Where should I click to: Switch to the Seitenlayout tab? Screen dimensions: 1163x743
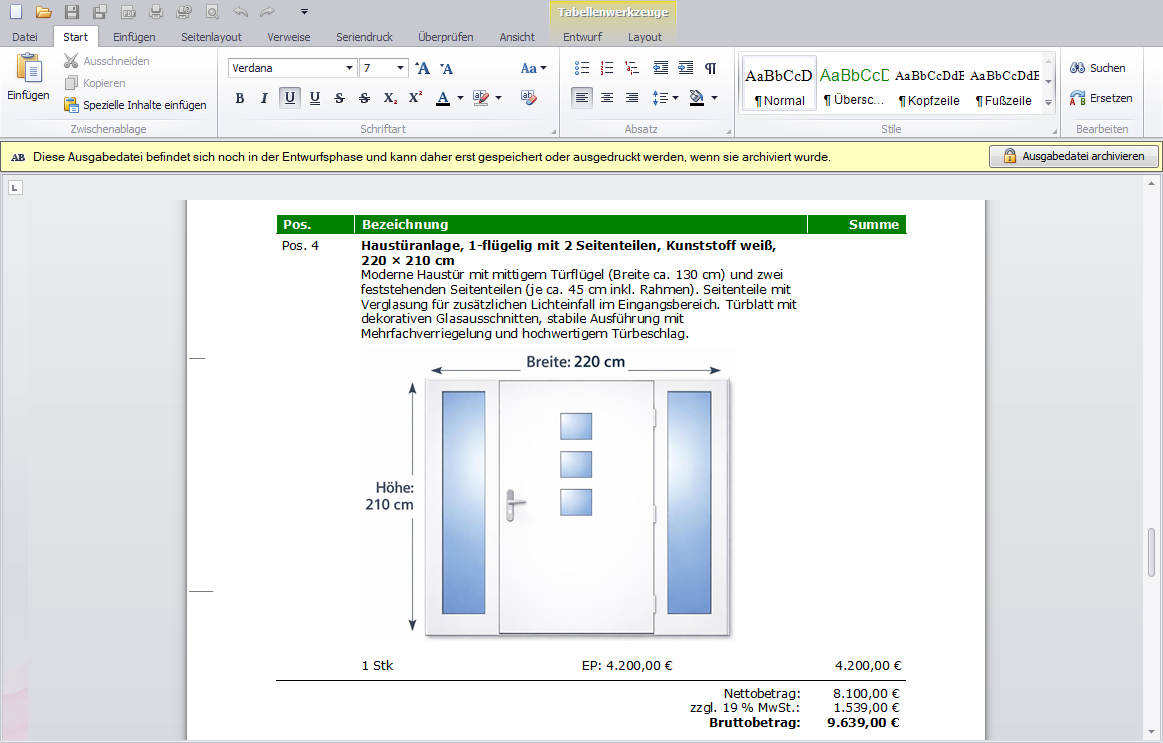click(211, 37)
